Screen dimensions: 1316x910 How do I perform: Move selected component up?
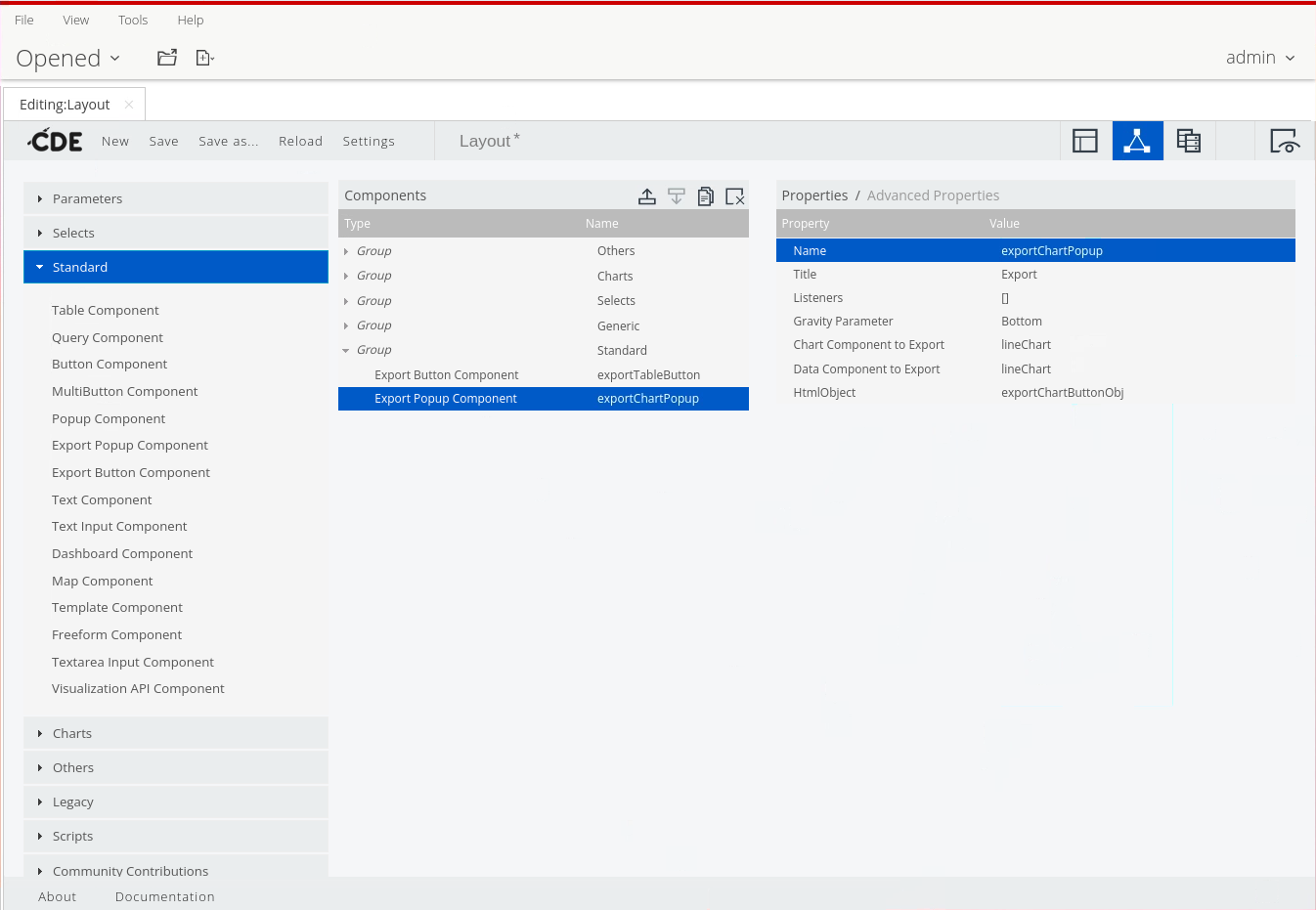point(647,196)
